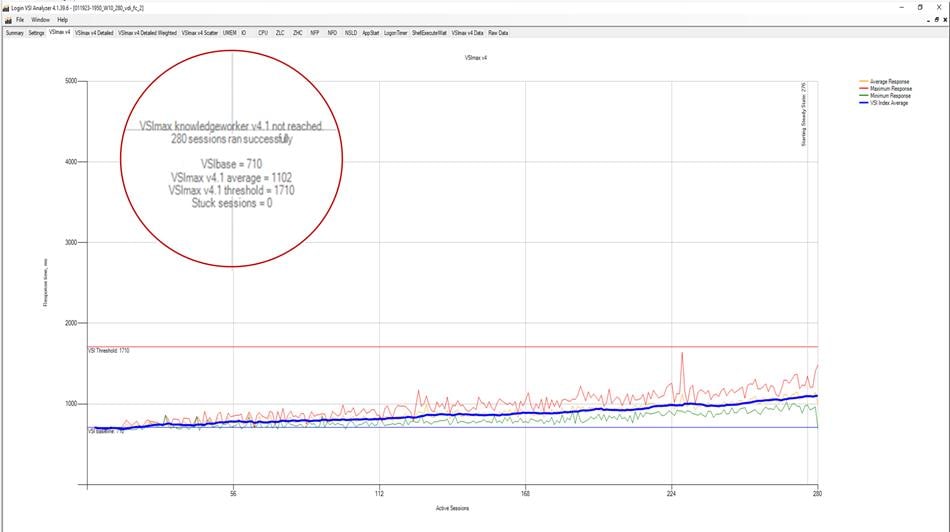The image size is (950, 532).
Task: Click 'VSImax v4.1 threshold = 1710' text
Action: click(x=231, y=190)
